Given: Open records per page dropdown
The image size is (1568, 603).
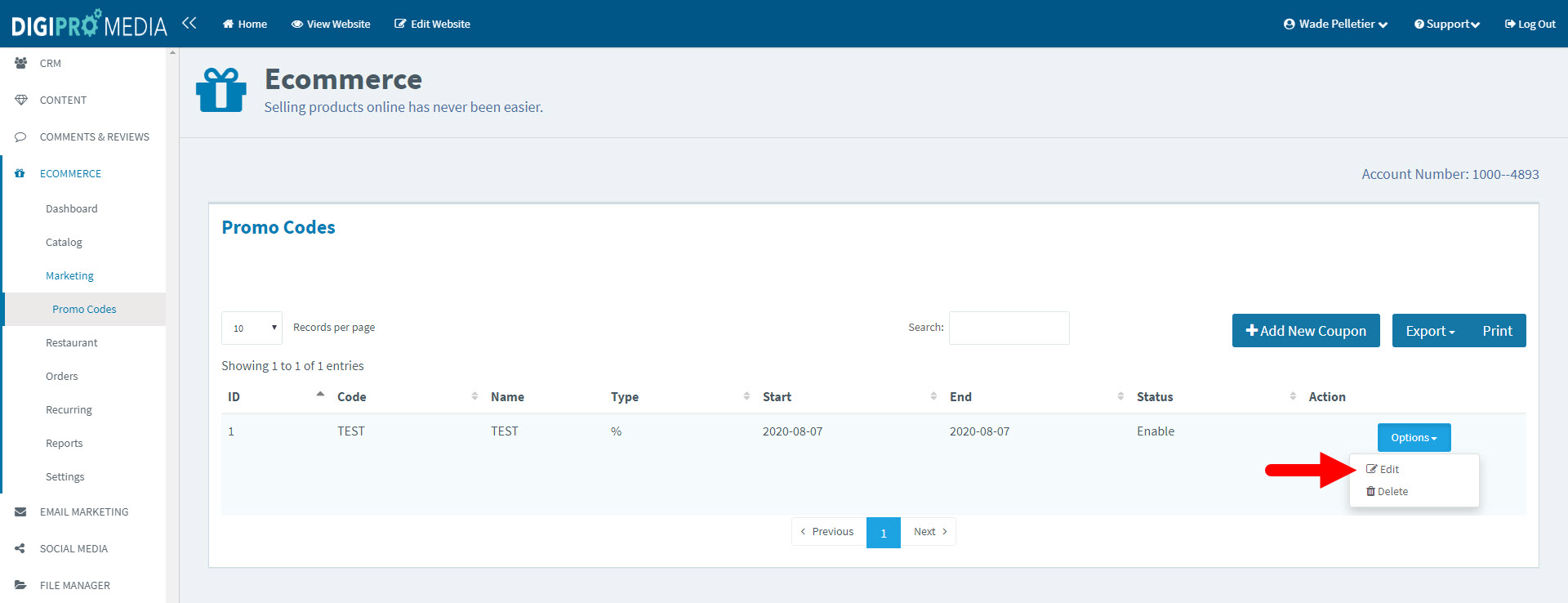Looking at the screenshot, I should (x=252, y=328).
